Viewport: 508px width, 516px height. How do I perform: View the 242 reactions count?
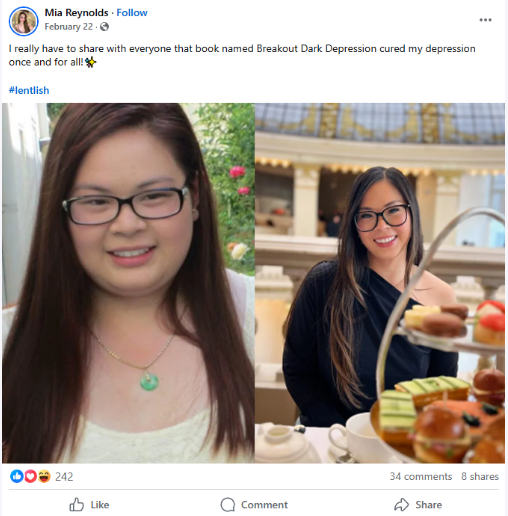coord(64,477)
